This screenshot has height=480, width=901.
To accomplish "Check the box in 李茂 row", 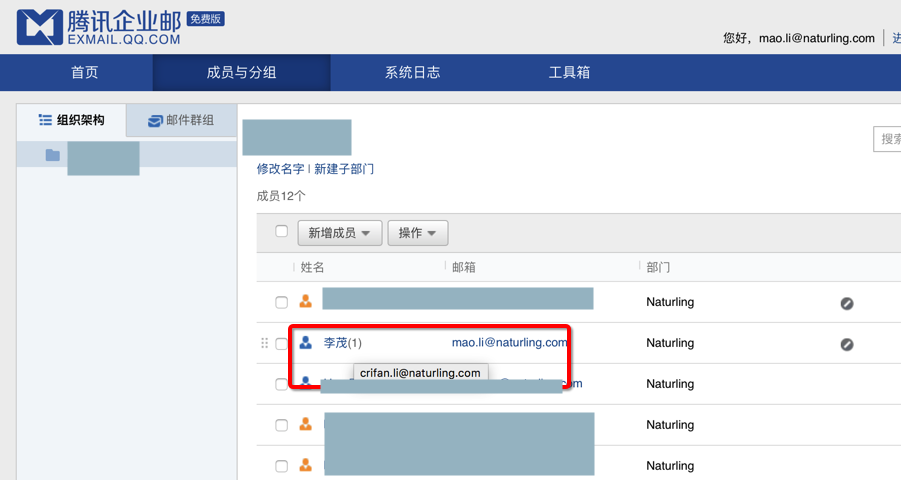I will [x=282, y=344].
